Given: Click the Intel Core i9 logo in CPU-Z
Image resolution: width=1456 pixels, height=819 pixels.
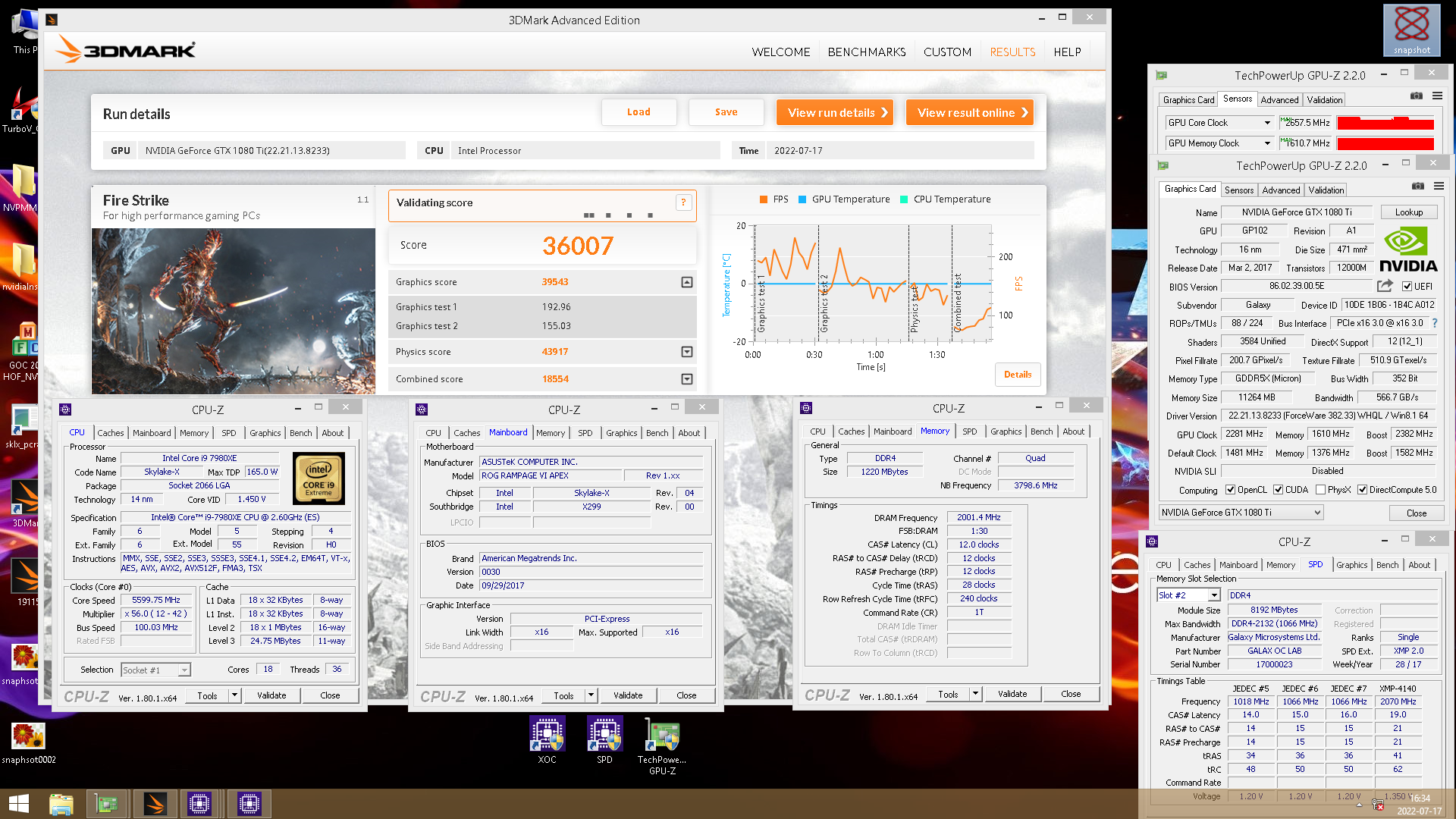Looking at the screenshot, I should coord(318,479).
